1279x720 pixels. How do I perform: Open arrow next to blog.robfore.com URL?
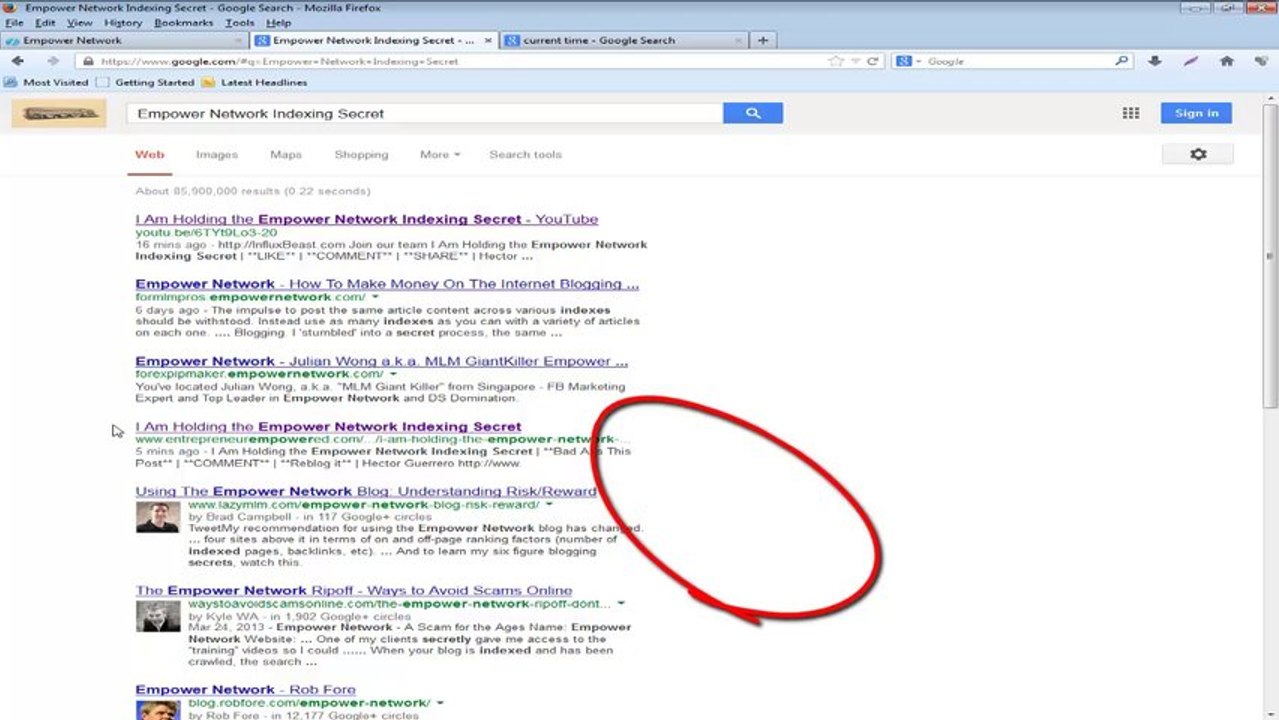coord(440,703)
